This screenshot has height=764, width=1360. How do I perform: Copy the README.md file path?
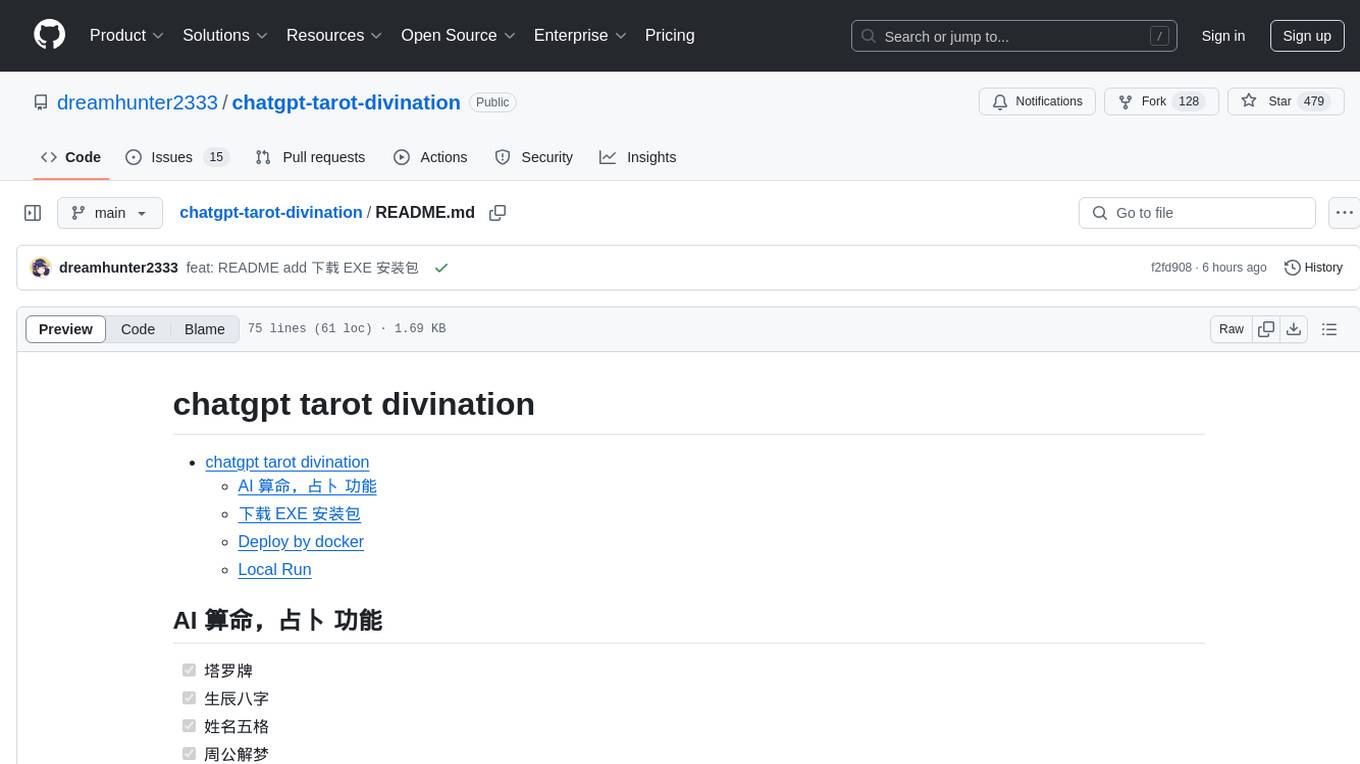point(497,213)
